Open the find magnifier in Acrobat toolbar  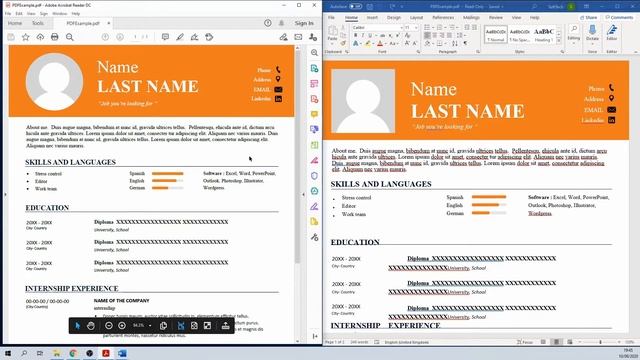(70, 37)
